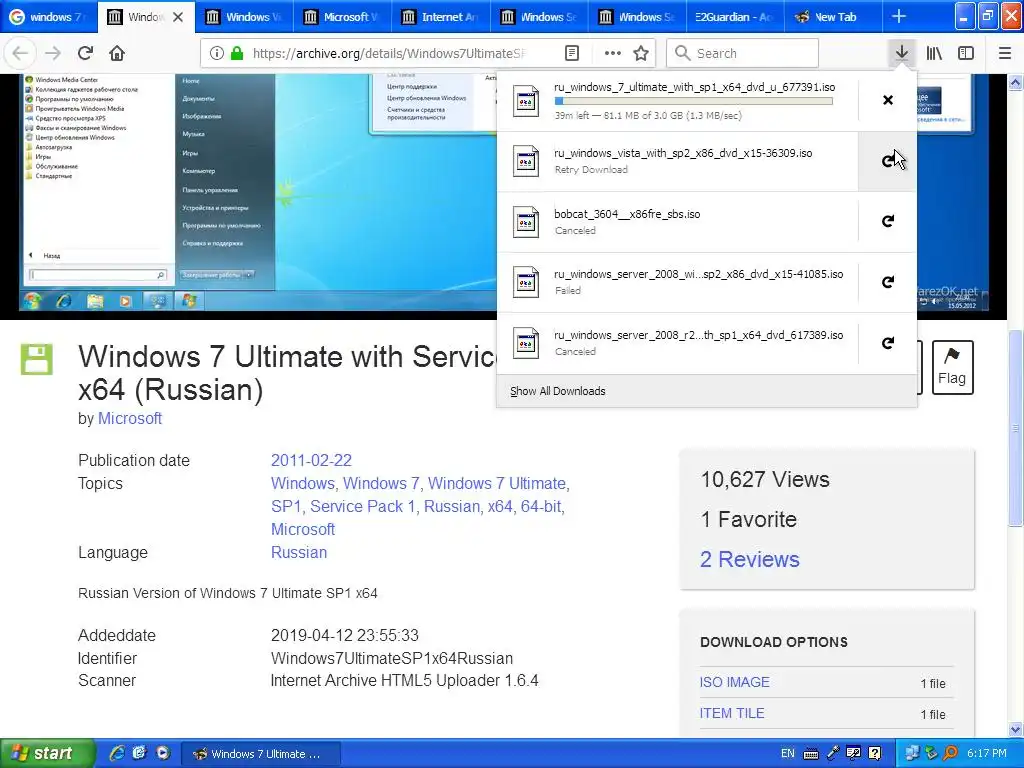The width and height of the screenshot is (1024, 768).
Task: Open Windows 7 Ultimate taskbar window button
Action: click(x=260, y=754)
